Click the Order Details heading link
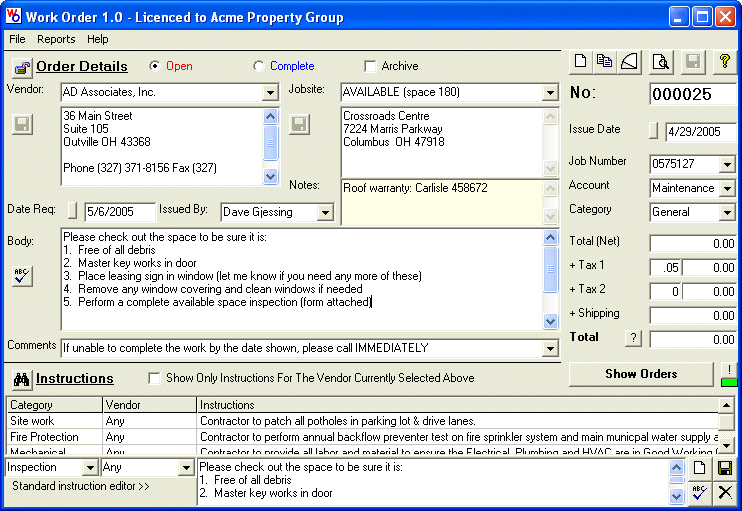Image resolution: width=742 pixels, height=511 pixels. click(x=82, y=66)
